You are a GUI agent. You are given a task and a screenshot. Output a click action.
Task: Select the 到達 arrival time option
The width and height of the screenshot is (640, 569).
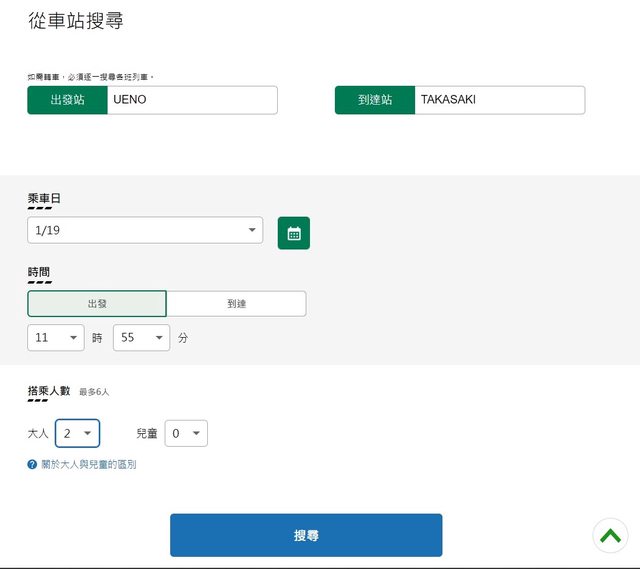pyautogui.click(x=236, y=304)
